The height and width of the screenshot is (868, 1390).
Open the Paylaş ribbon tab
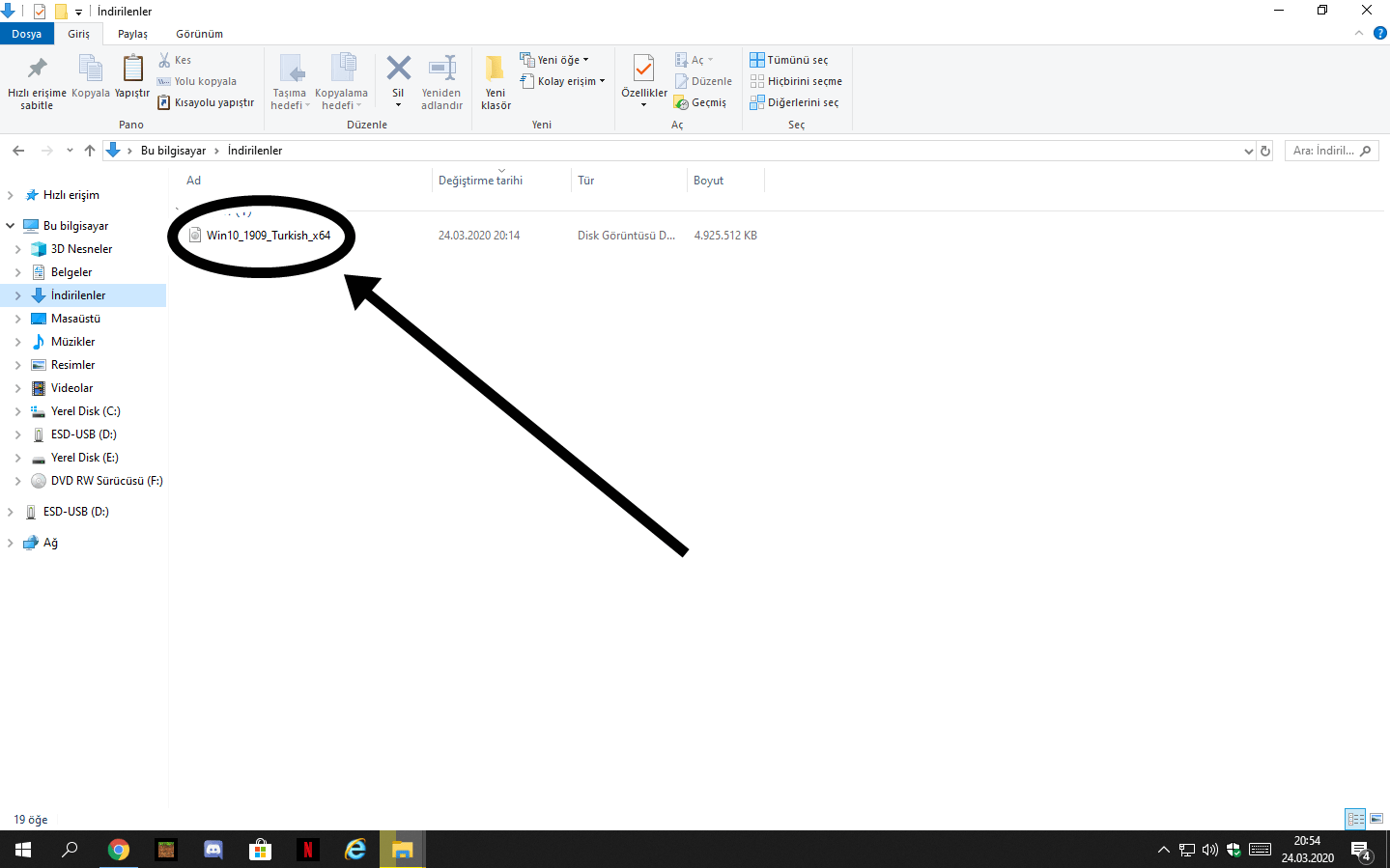(131, 33)
